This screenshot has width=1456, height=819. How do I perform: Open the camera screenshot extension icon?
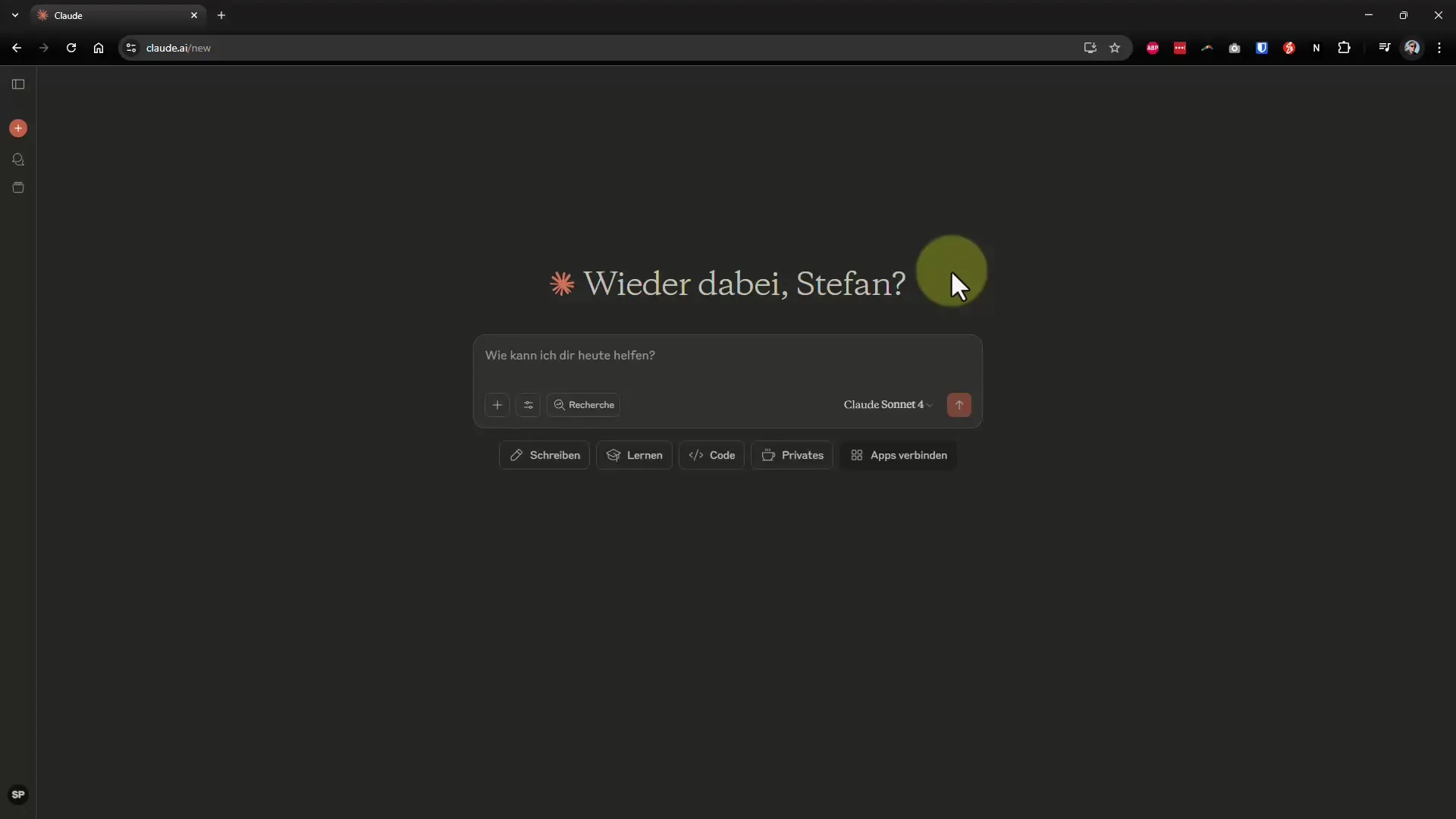point(1235,48)
